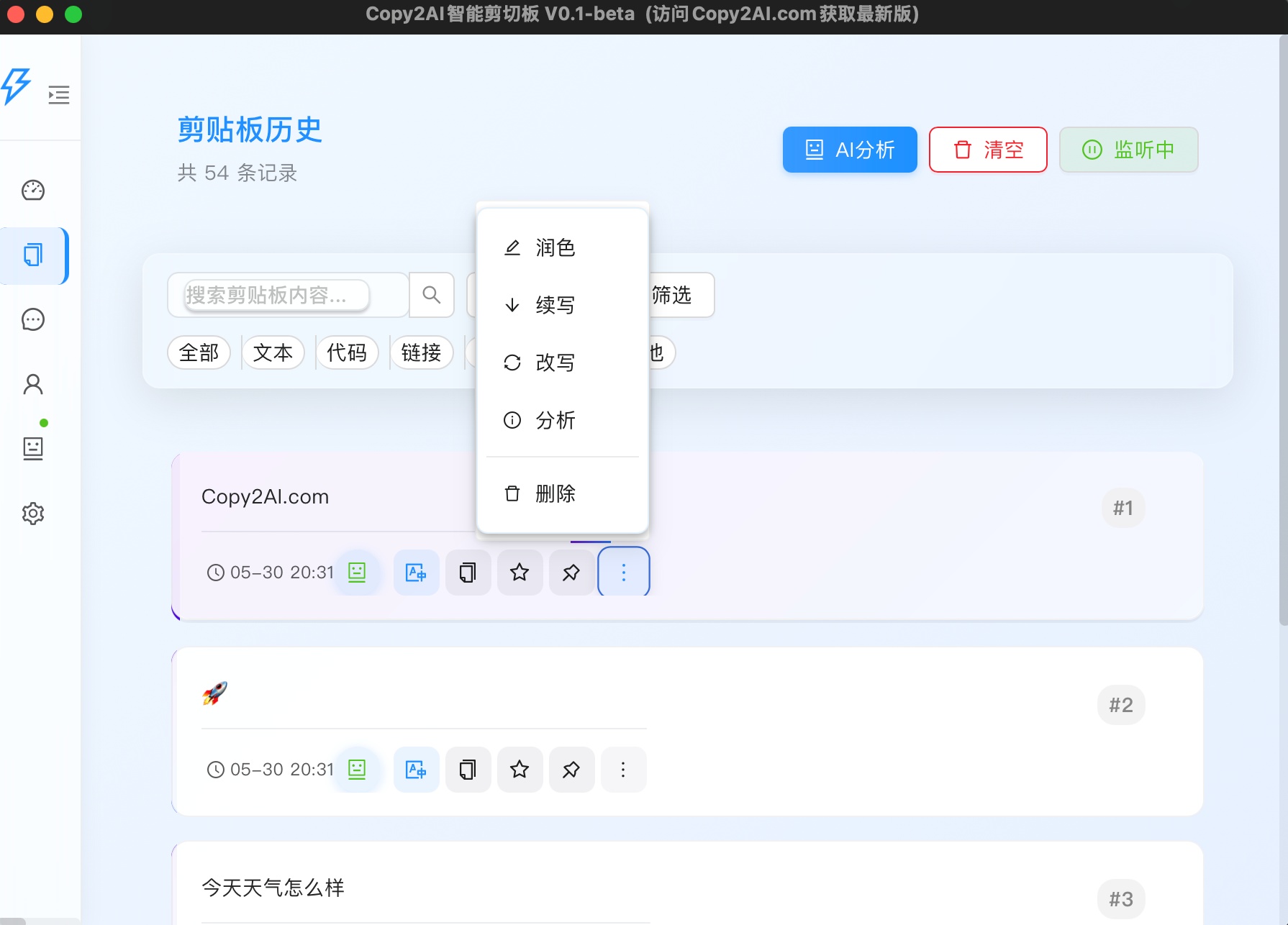Select the clipboard history icon in the sidebar
Screen dimensions: 1288x925
pos(32,255)
